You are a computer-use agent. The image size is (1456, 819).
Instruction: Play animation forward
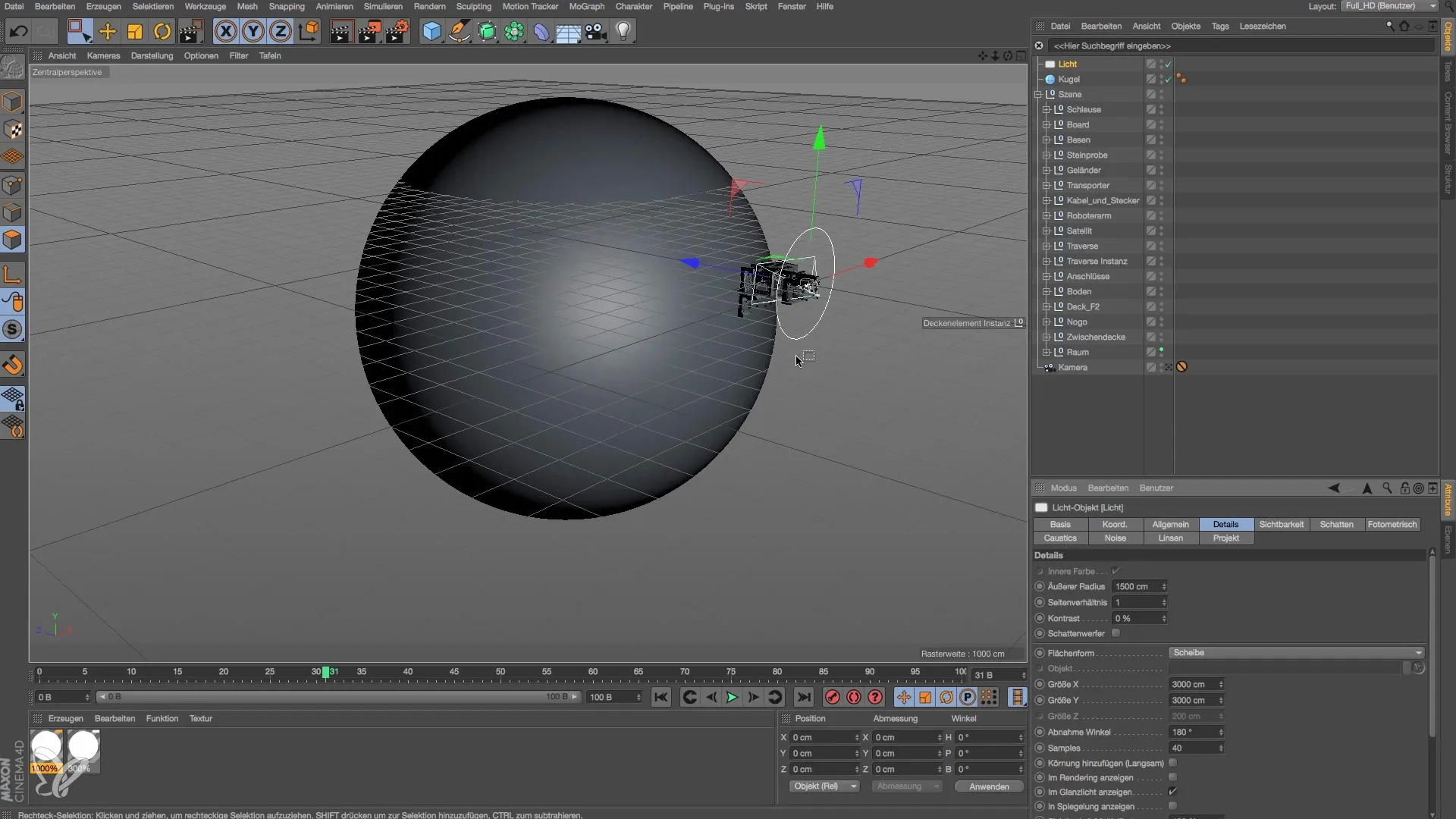click(x=732, y=697)
